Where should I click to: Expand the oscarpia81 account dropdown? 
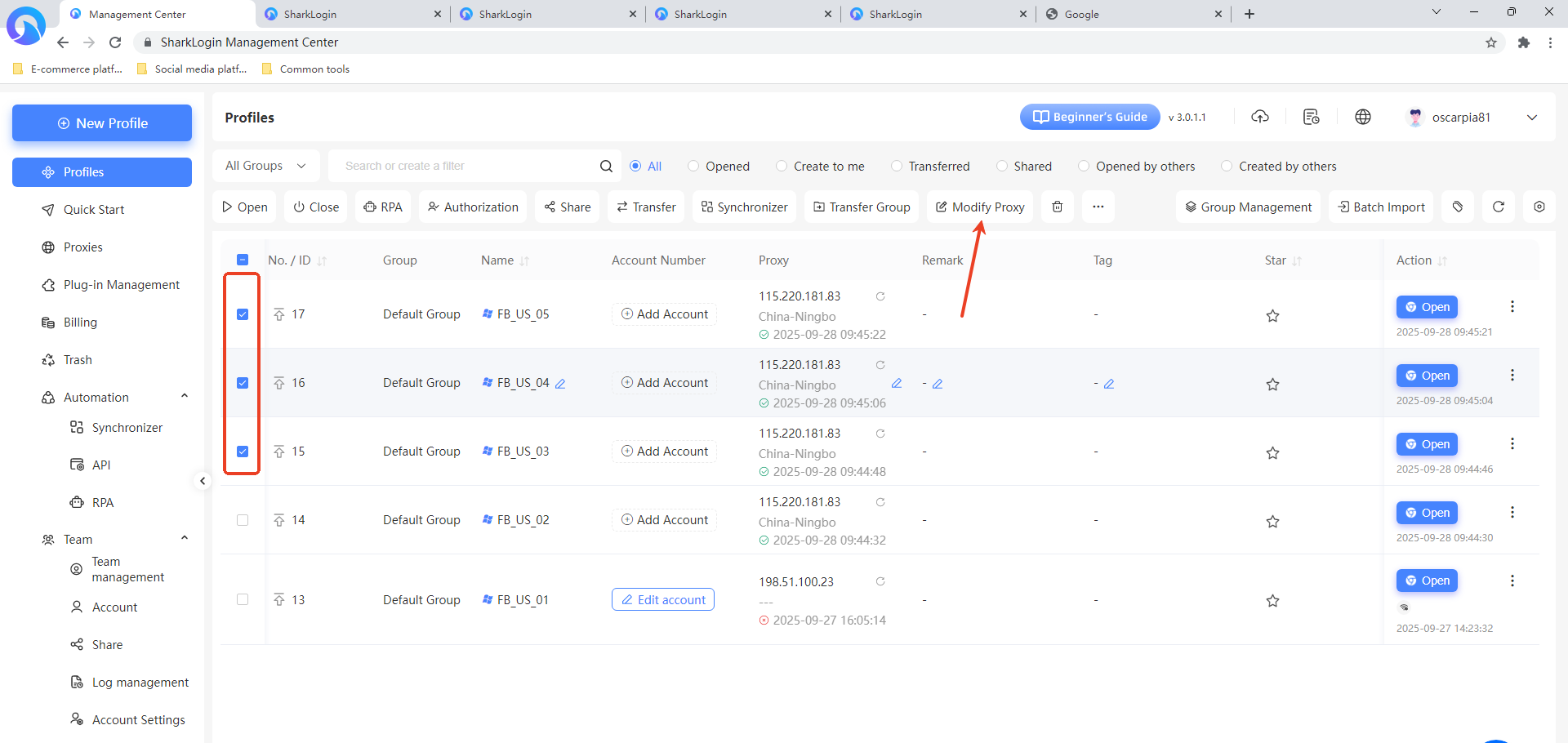coord(1531,118)
